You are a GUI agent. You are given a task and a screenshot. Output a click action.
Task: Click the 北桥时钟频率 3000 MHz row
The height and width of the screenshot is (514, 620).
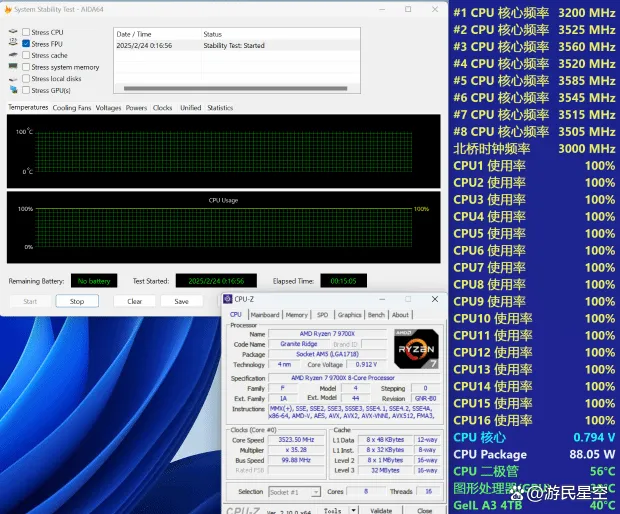[x=534, y=149]
